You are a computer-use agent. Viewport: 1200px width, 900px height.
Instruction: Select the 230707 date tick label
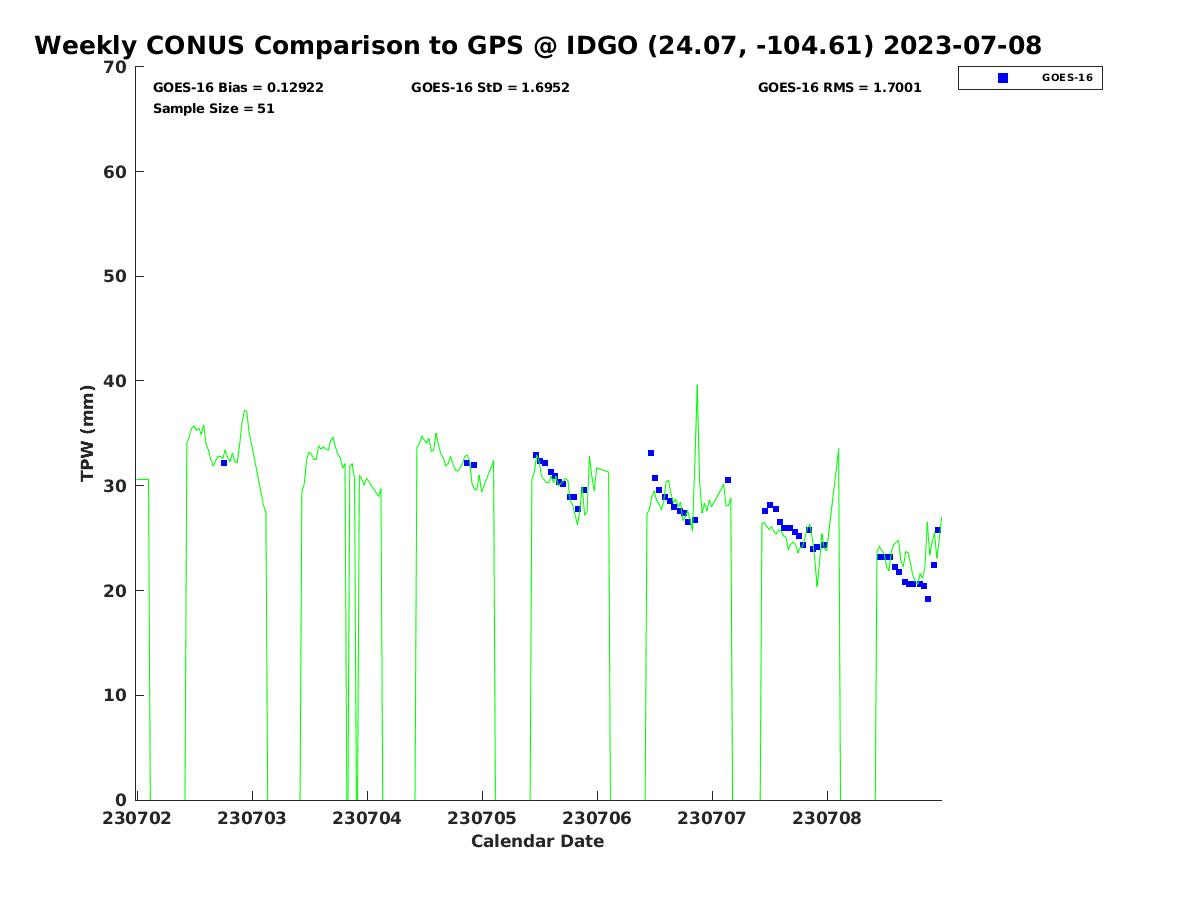[712, 818]
